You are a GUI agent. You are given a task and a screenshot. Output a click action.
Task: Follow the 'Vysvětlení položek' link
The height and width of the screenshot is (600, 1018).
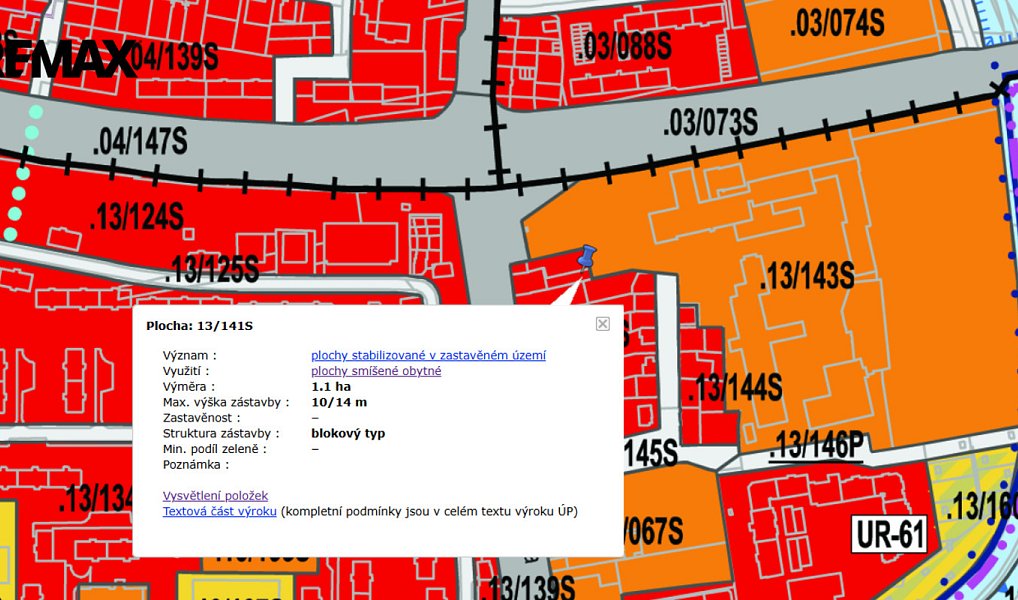click(x=216, y=495)
